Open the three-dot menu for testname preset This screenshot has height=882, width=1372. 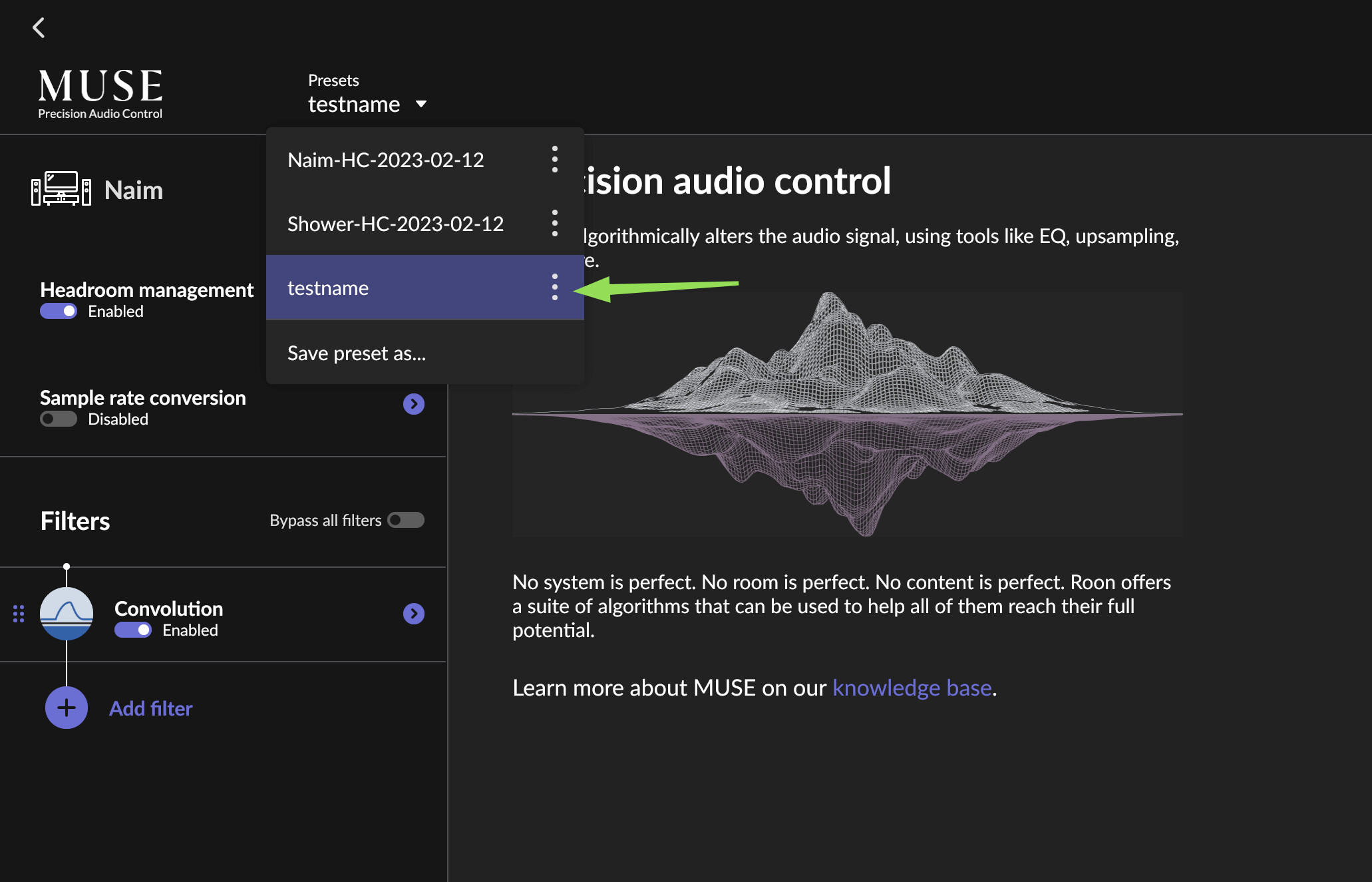coord(554,288)
